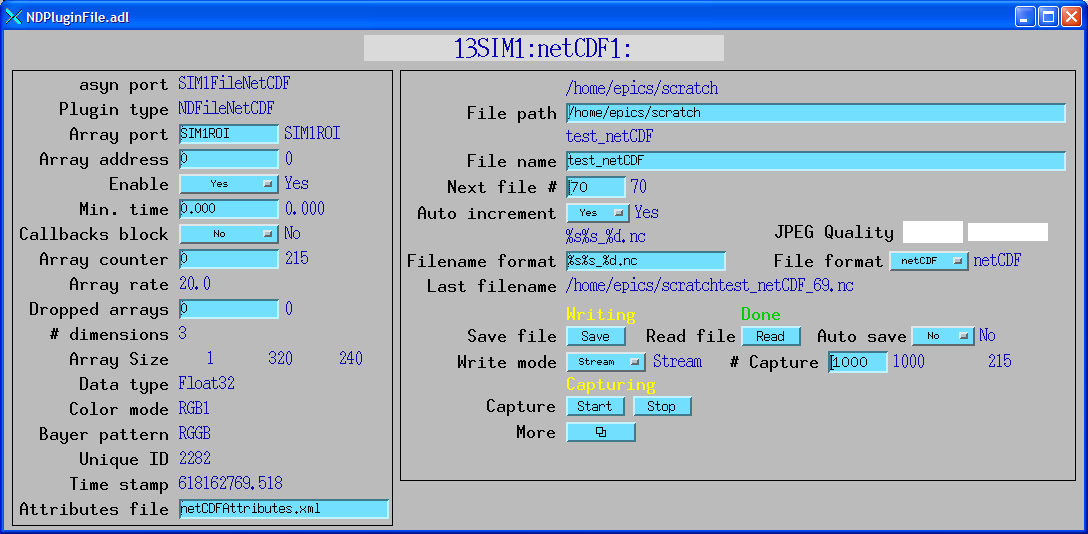The height and width of the screenshot is (534, 1088).
Task: Select the Write mode Stream dropdown
Action: pos(606,362)
